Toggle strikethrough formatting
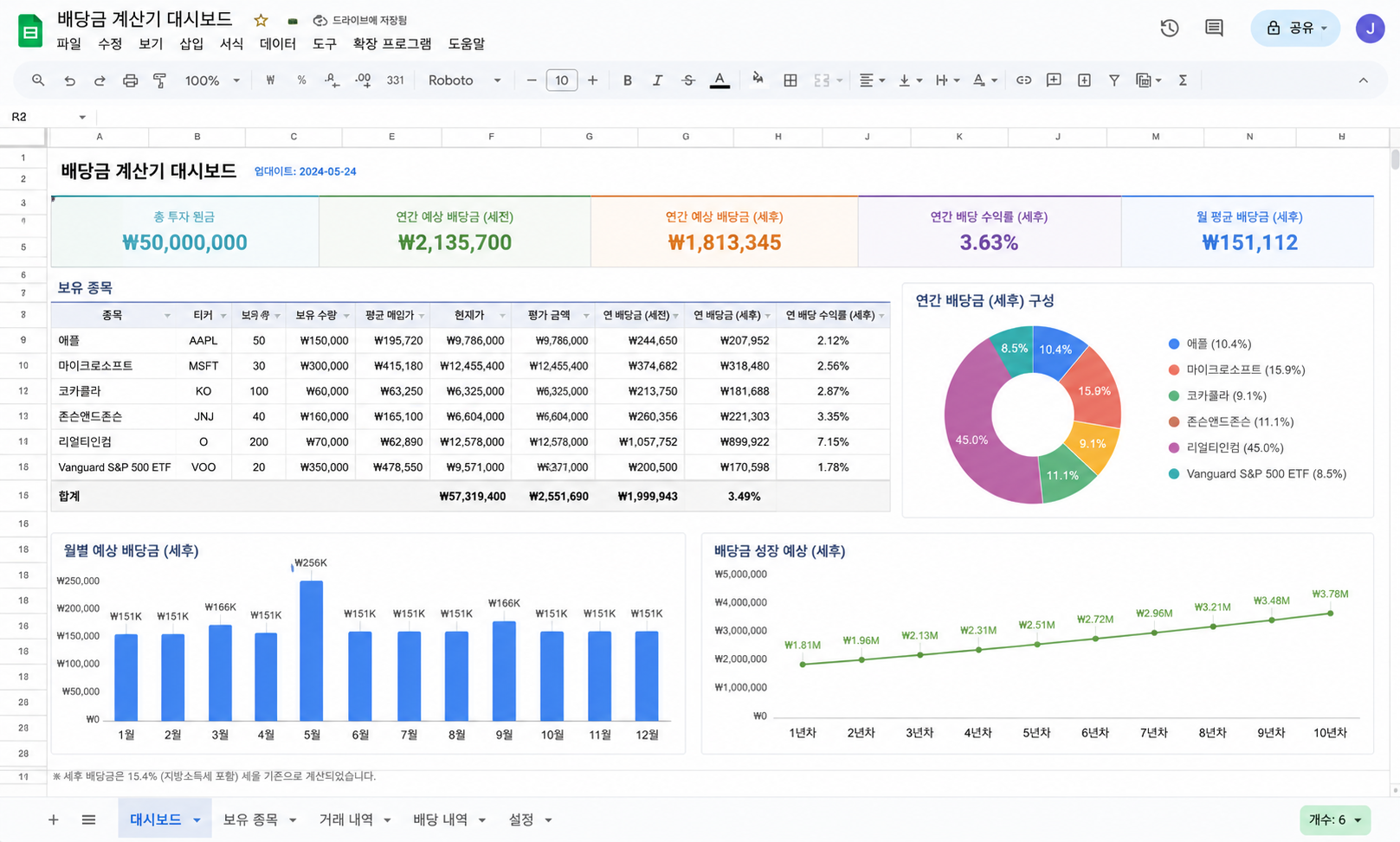 click(x=688, y=80)
